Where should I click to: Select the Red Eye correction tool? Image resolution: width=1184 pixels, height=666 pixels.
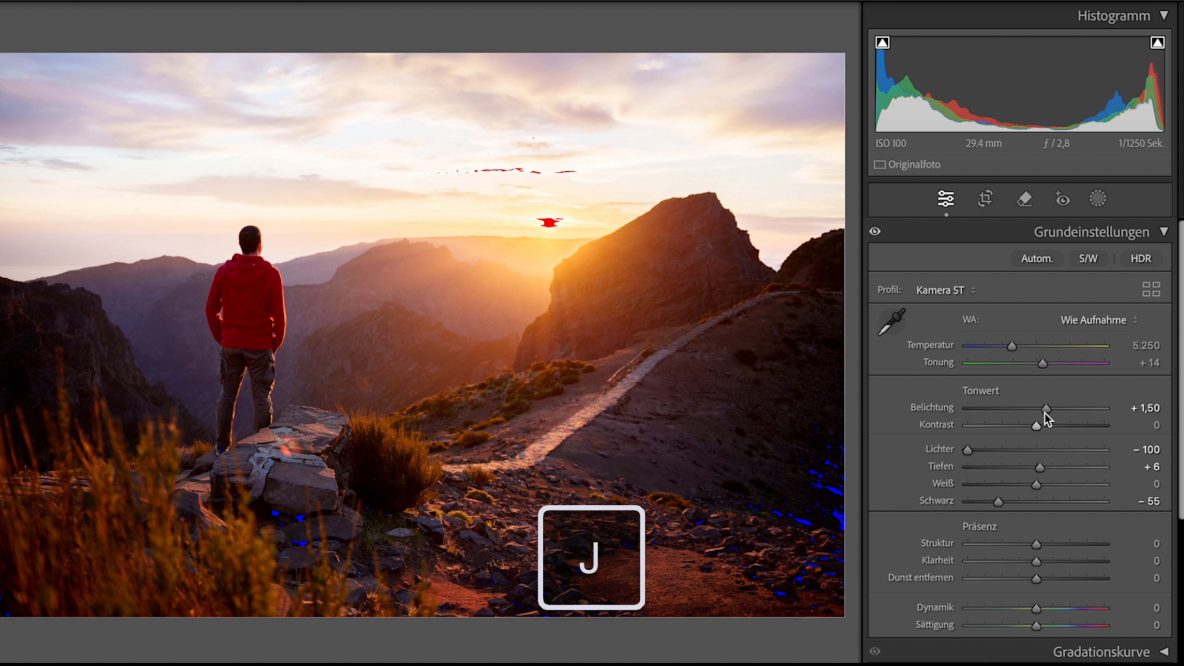pos(1062,199)
